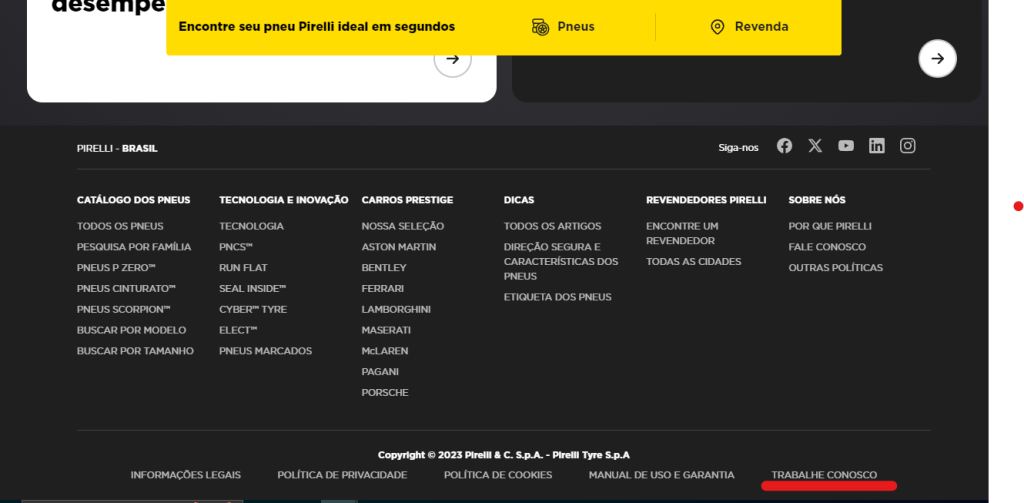Click the Carros Prestige heading
1024x503 pixels.
click(x=408, y=200)
